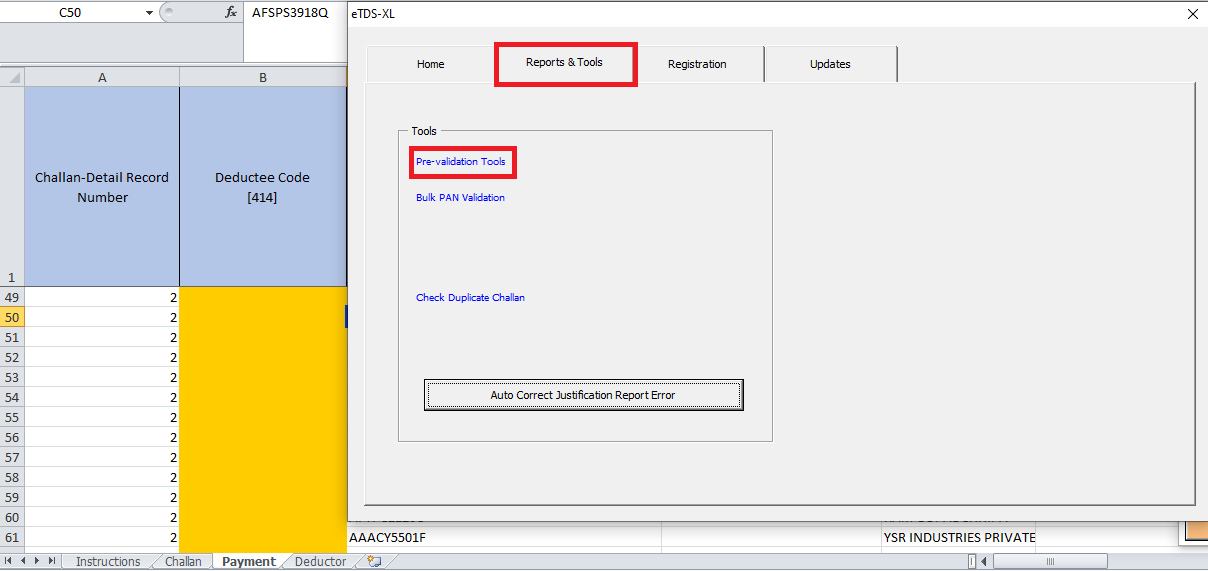Screen dimensions: 1208x571
Task: Launch Bulk PAN Validation
Action: [460, 198]
